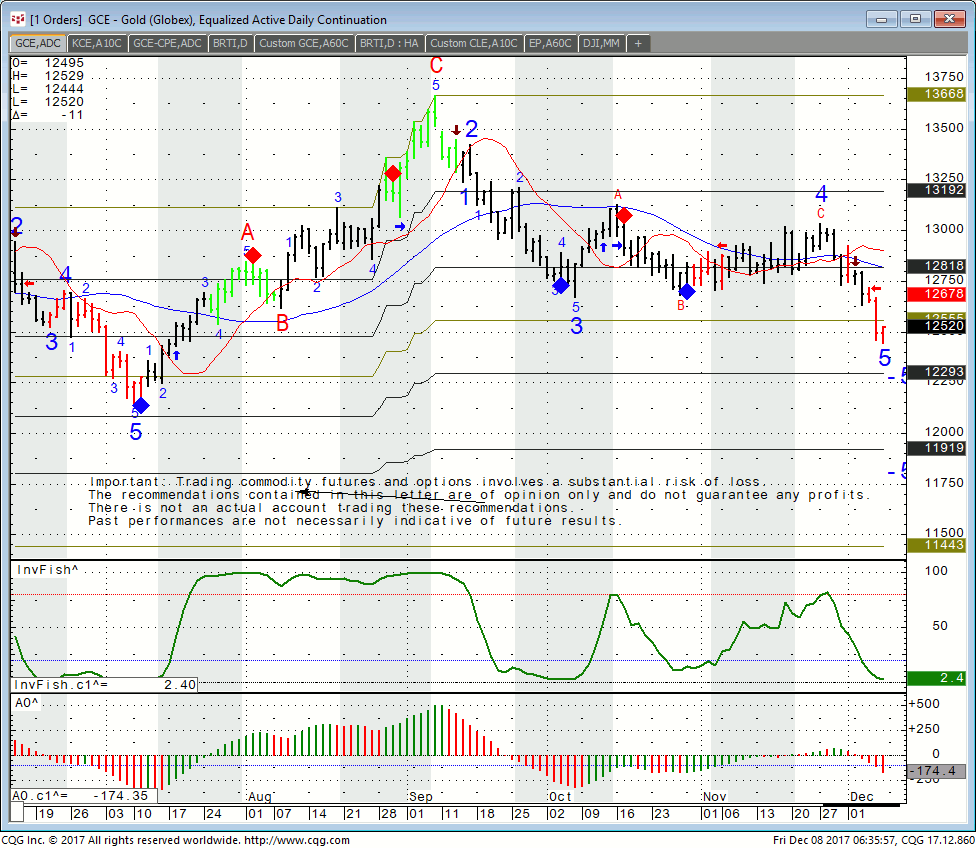Switch to the KCE,A10C chart tab
976x848 pixels.
click(97, 43)
